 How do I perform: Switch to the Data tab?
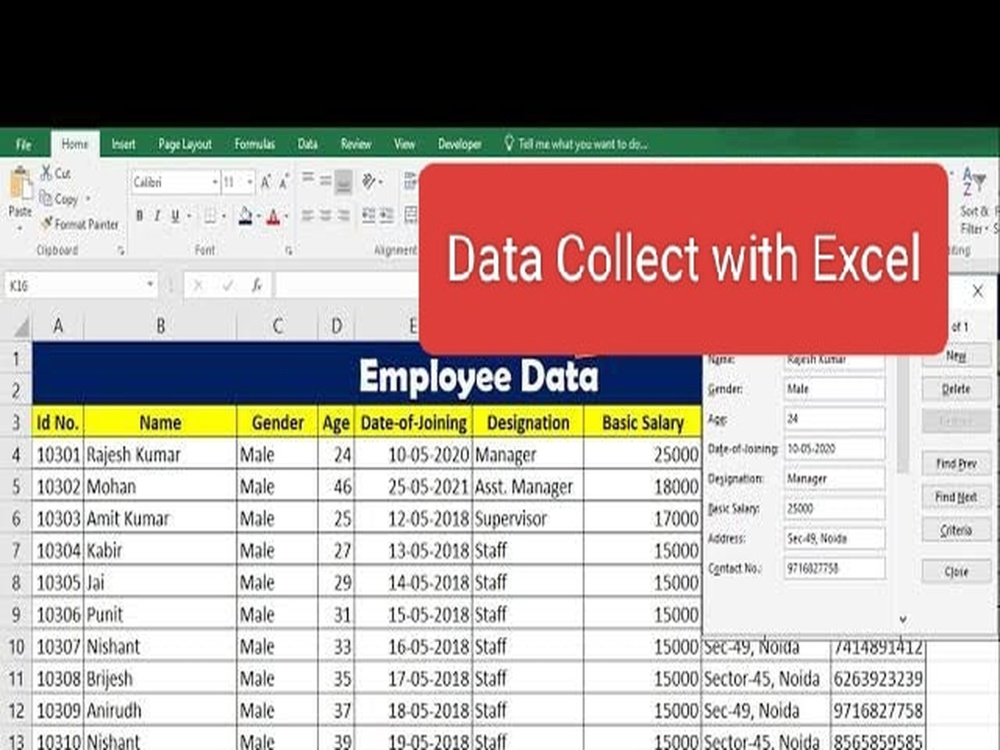coord(307,144)
